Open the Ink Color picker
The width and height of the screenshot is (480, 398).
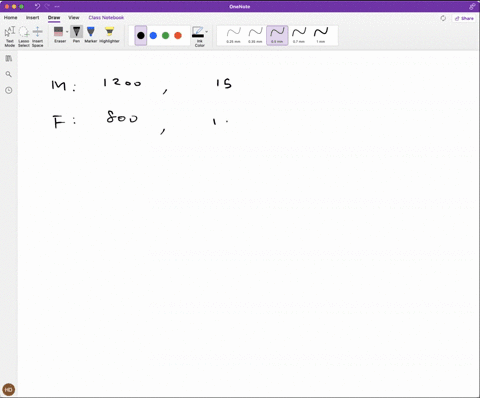[200, 36]
